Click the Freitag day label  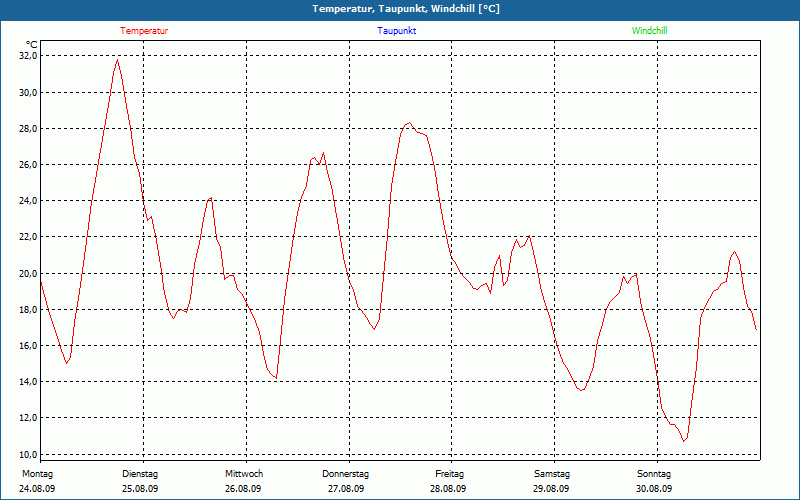point(449,474)
